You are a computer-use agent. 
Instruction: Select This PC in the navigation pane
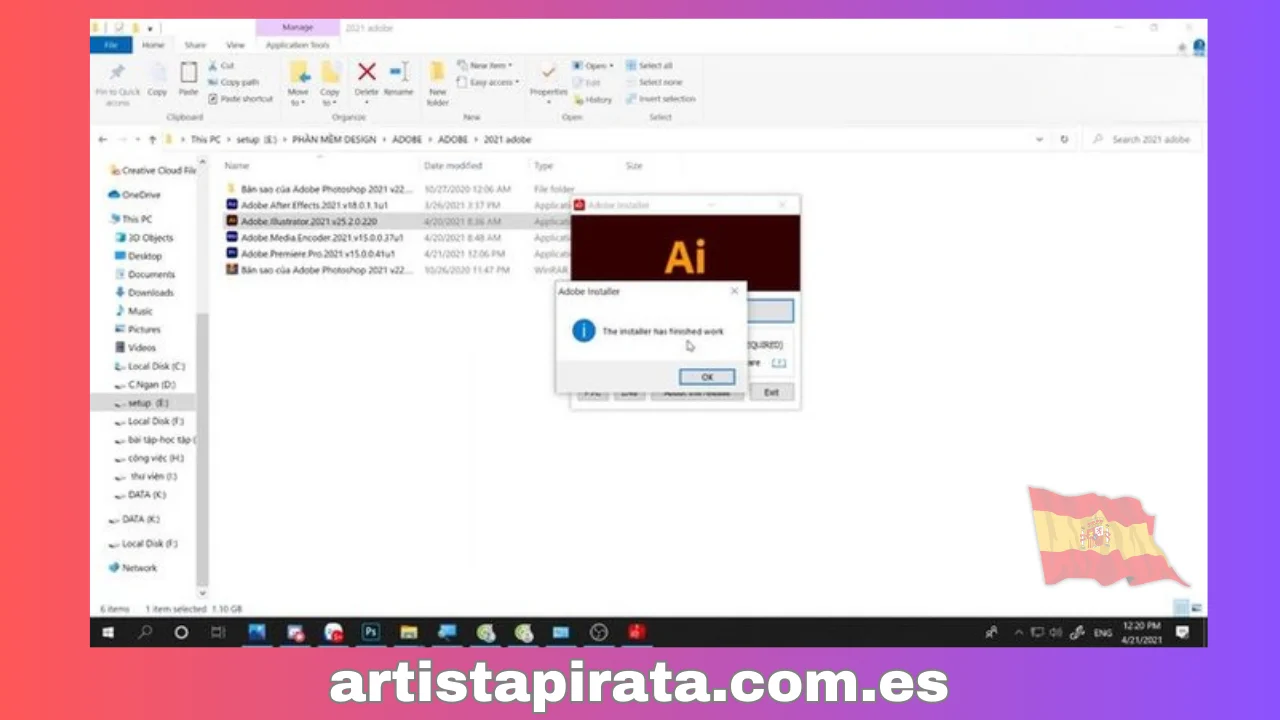(x=131, y=219)
